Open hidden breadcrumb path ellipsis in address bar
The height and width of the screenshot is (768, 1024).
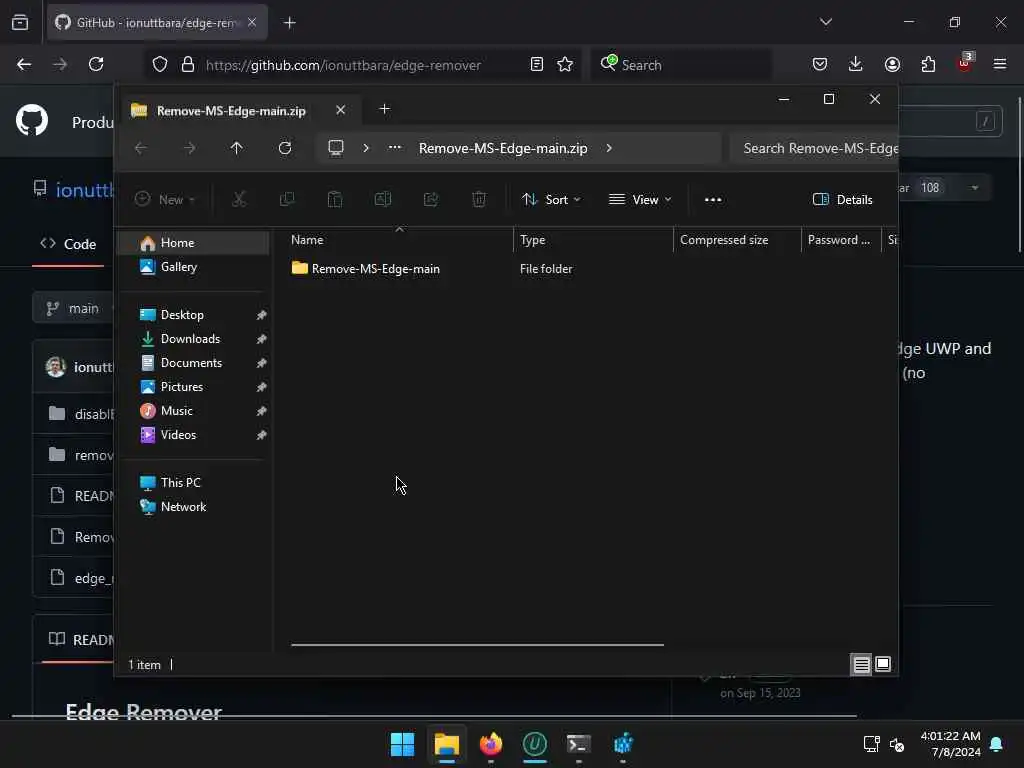(x=394, y=148)
